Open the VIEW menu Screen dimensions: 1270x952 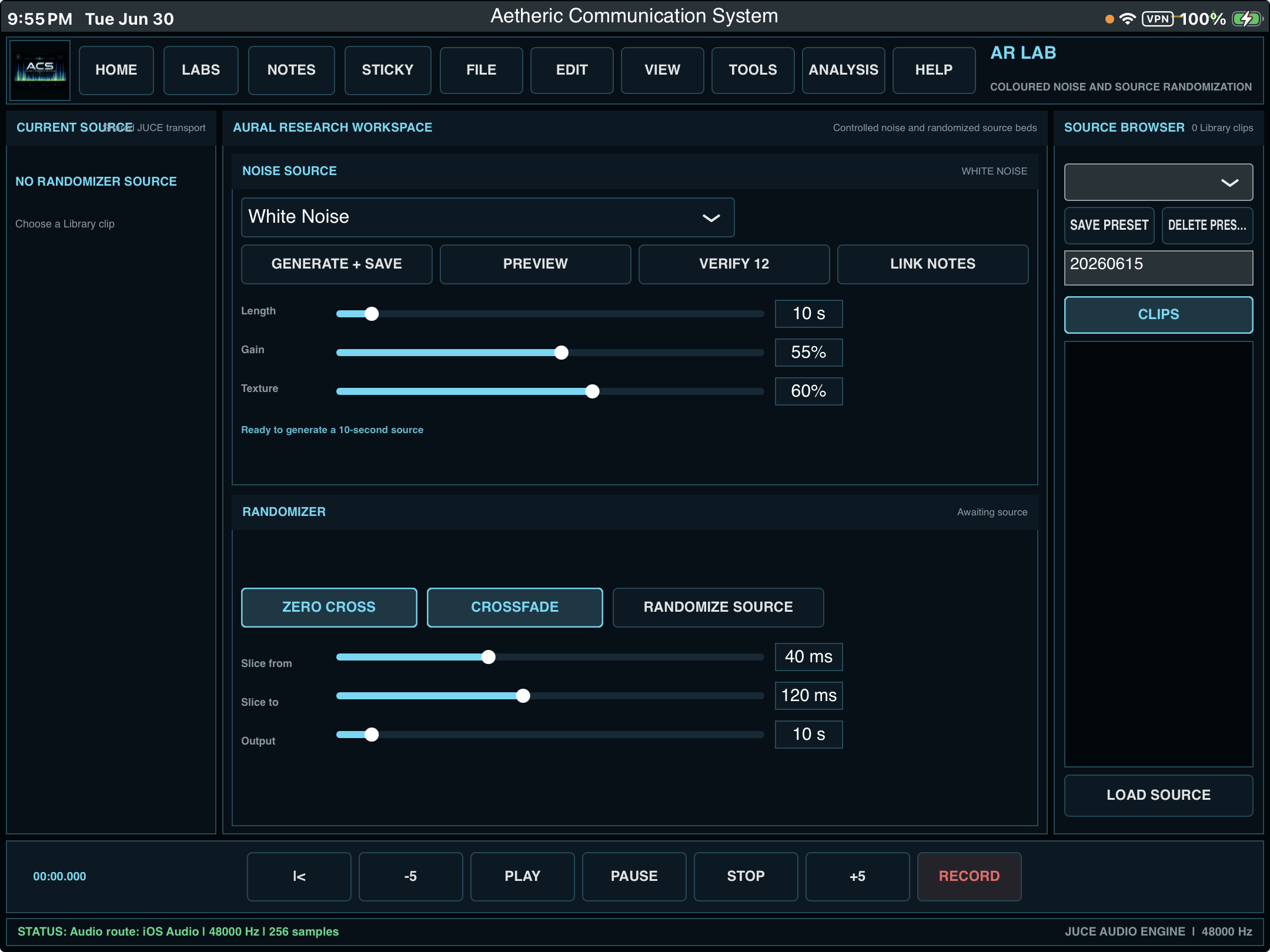point(663,70)
